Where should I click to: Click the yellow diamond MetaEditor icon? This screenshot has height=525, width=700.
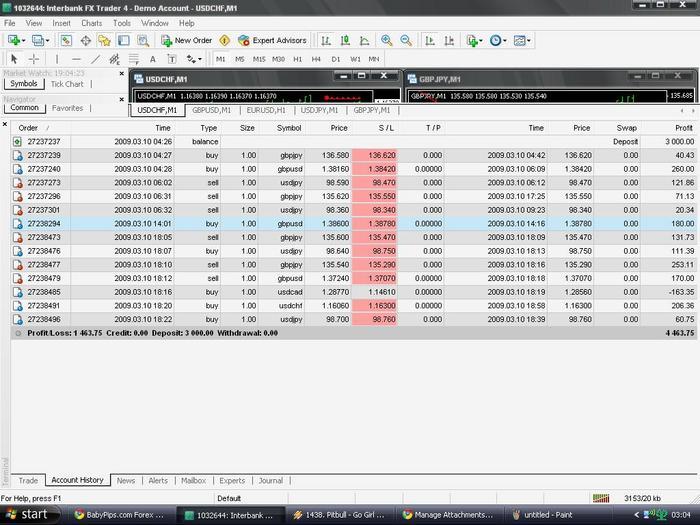pos(225,41)
